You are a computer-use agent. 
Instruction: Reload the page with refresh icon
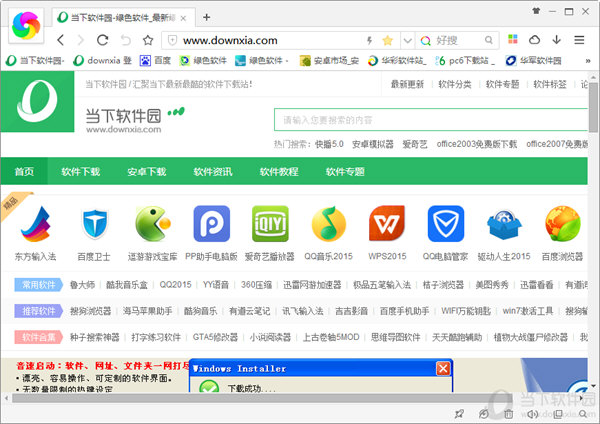tap(102, 40)
